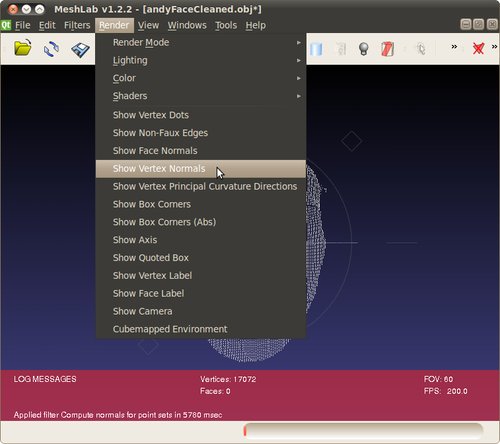Toggle Show Face Normals
Screen dimensions: 500x444
[201, 151]
